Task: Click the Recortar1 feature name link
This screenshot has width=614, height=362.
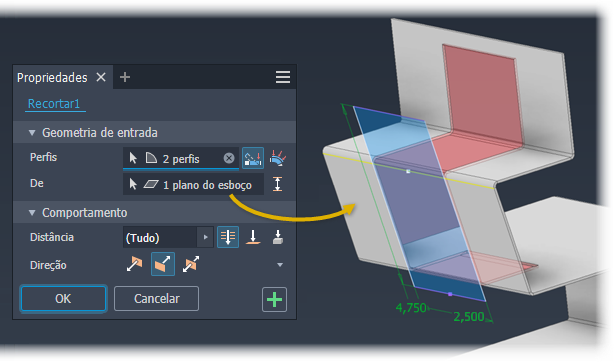Action: point(54,104)
